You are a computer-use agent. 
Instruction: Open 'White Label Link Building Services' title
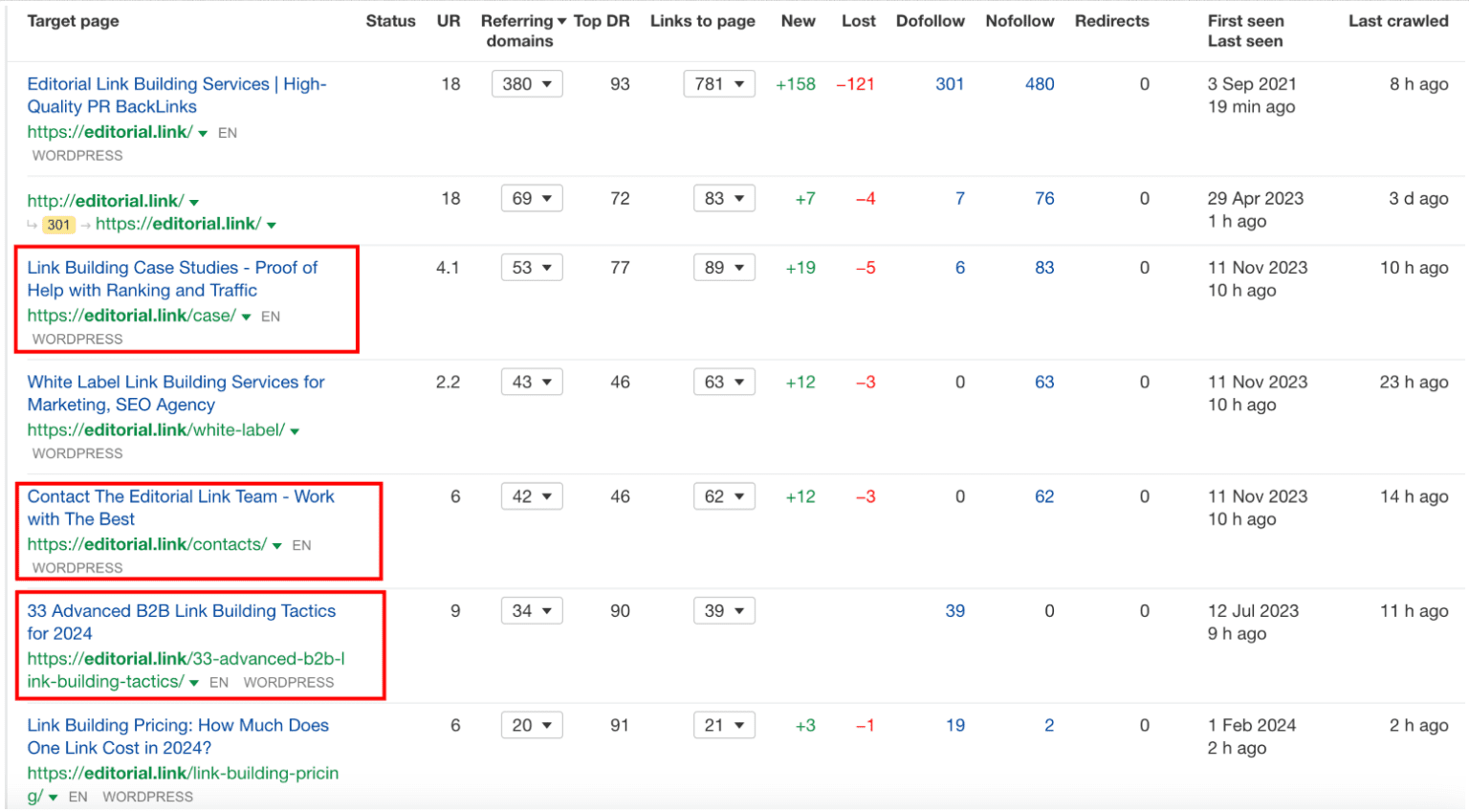pos(176,394)
